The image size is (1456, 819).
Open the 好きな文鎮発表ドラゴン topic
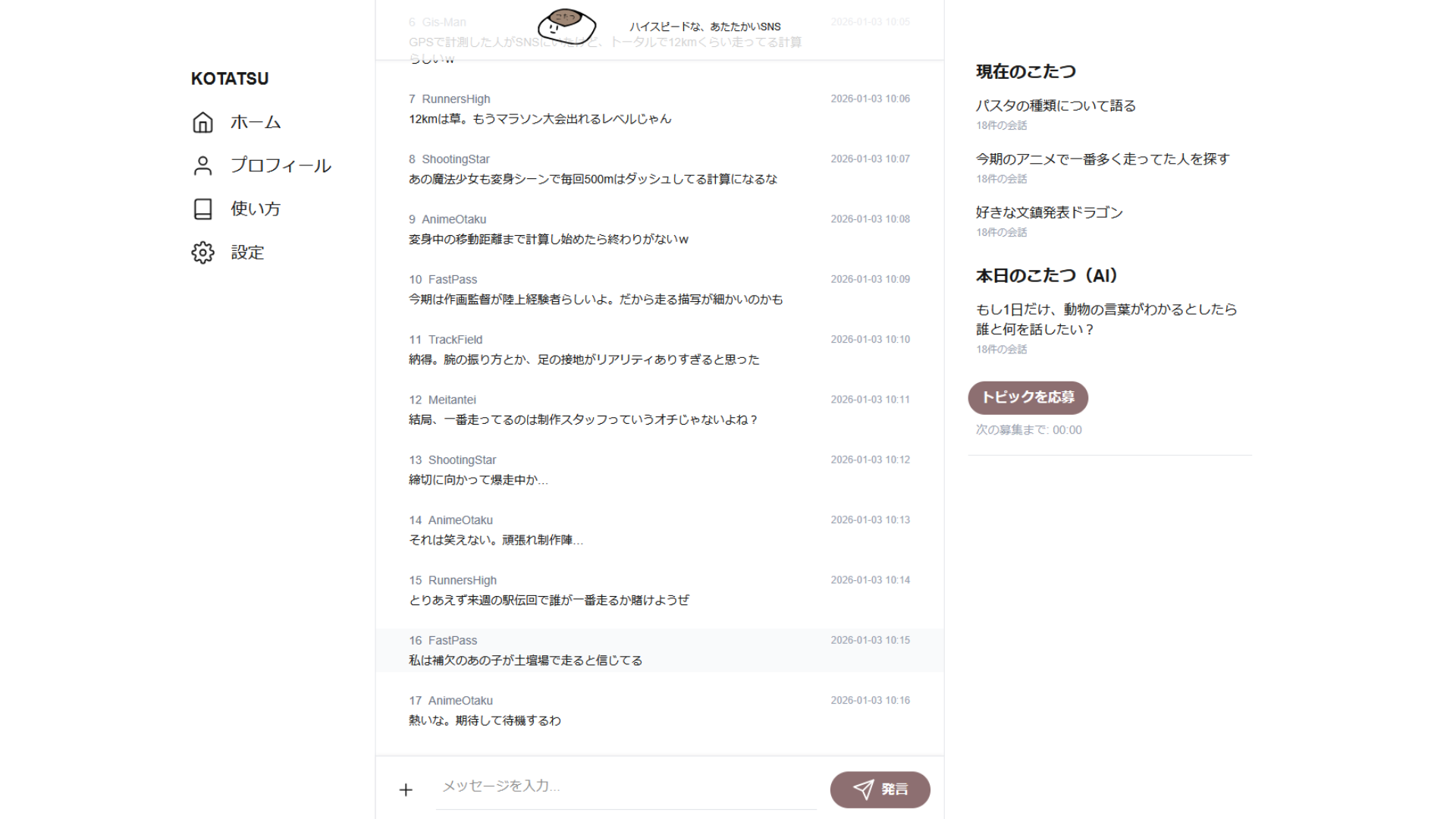1049,213
